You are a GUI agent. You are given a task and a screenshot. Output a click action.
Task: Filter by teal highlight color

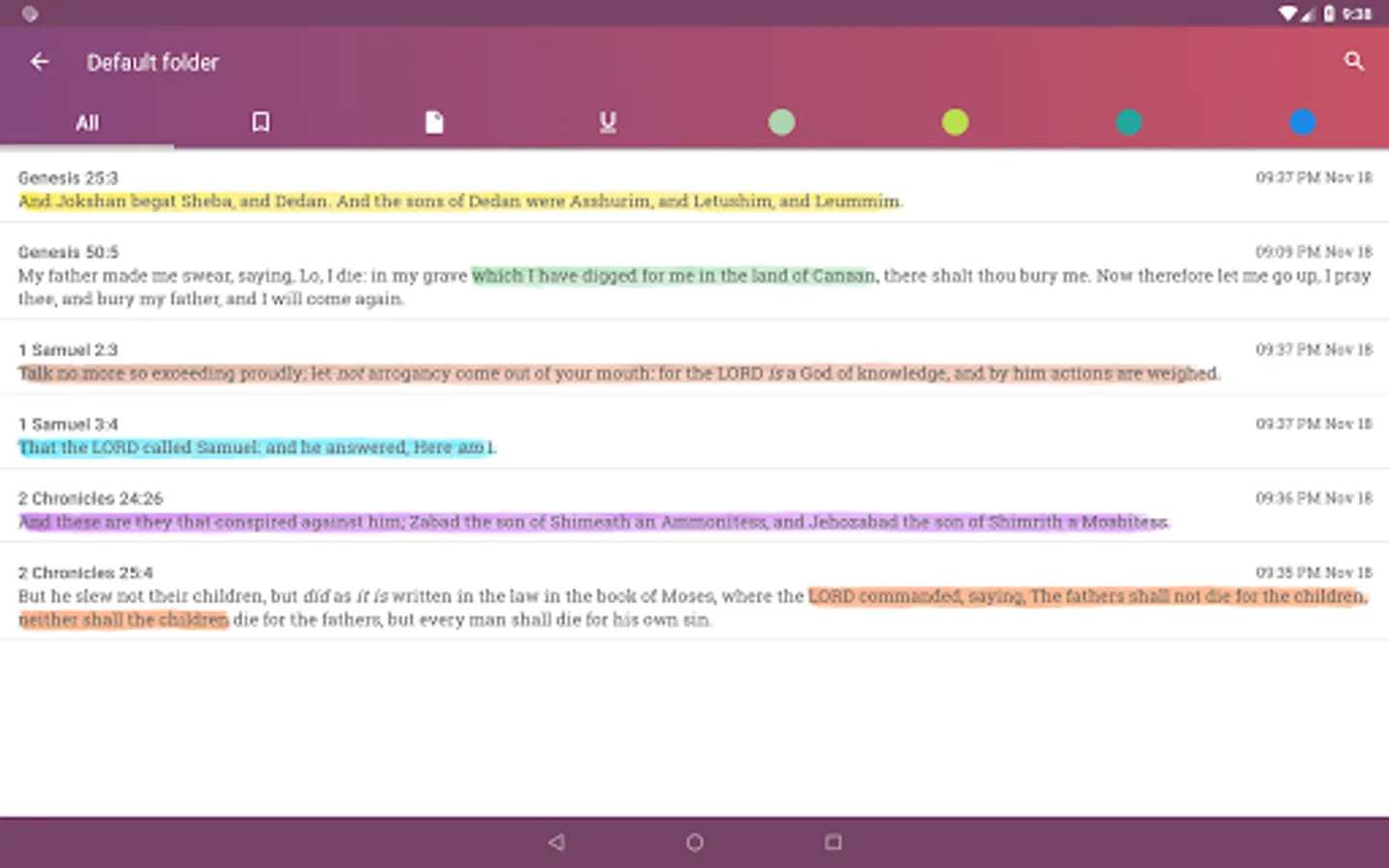coord(1129,122)
